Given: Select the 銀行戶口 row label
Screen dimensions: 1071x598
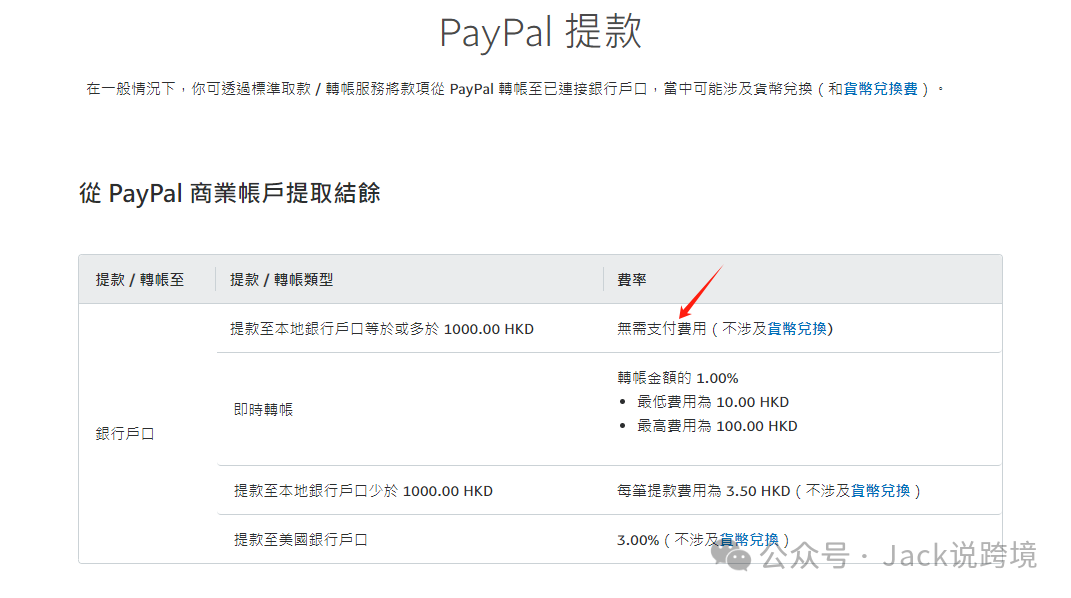Looking at the screenshot, I should (x=125, y=434).
